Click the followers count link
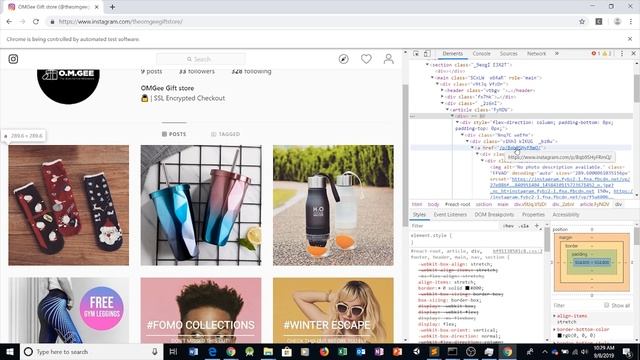 pos(197,71)
